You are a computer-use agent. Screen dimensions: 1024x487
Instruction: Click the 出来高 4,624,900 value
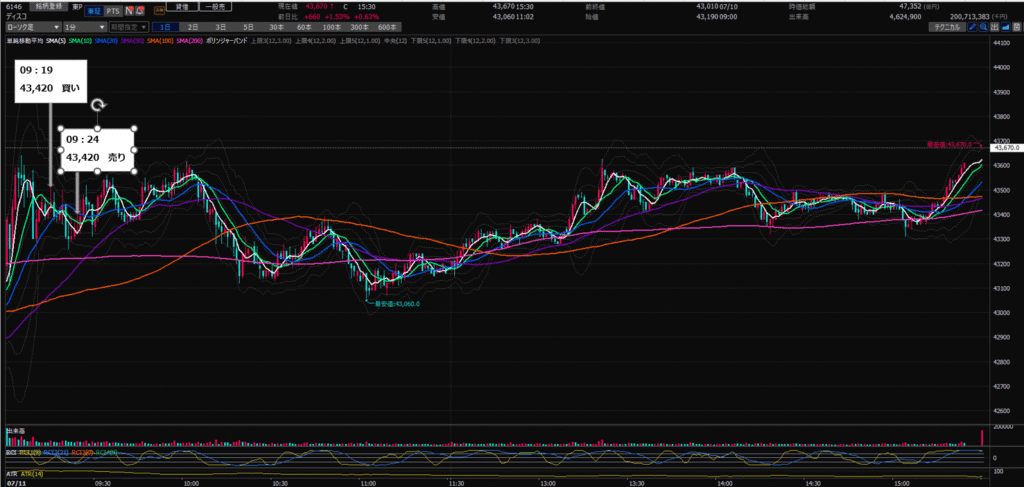point(906,17)
